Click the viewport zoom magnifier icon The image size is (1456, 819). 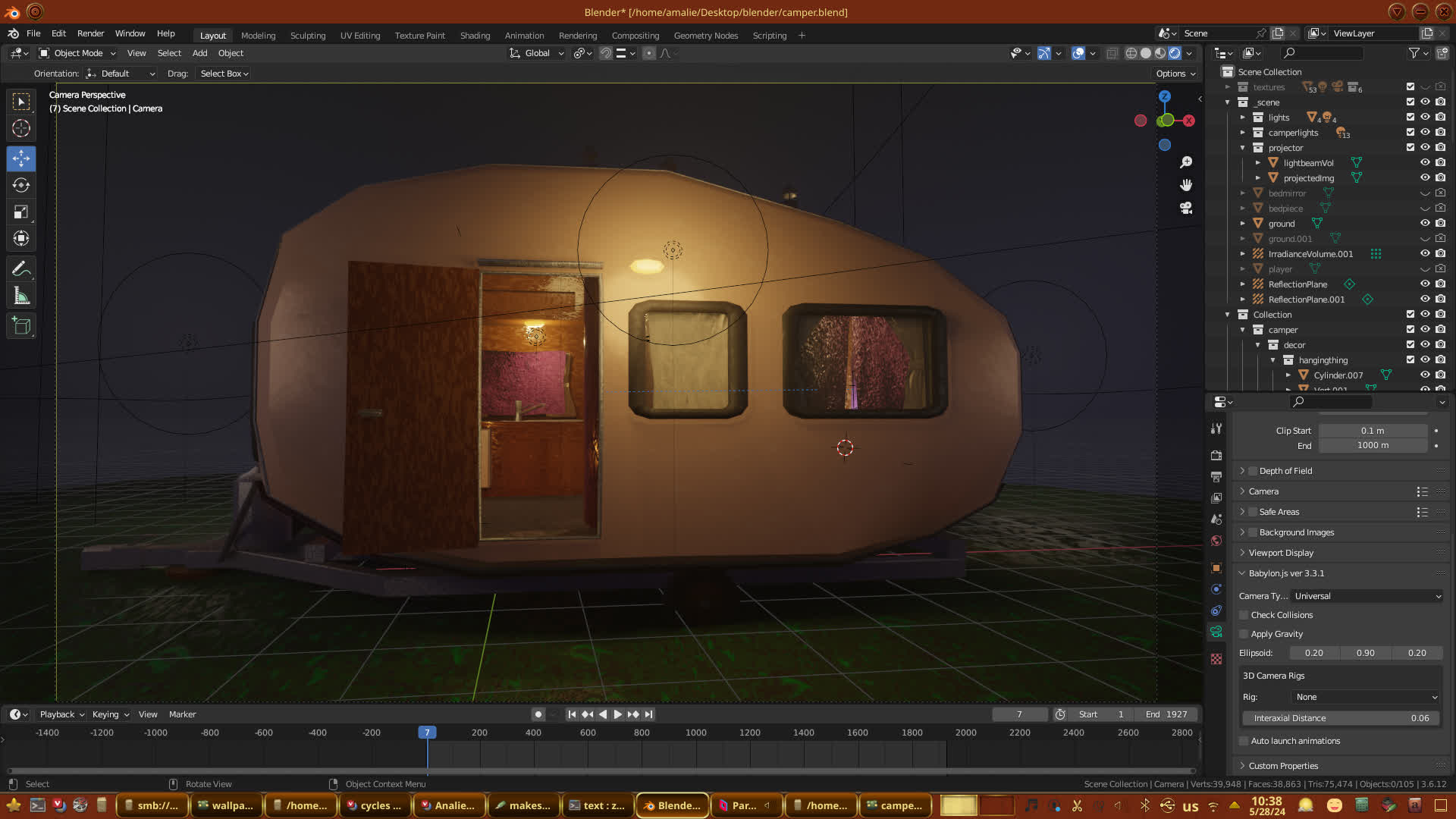click(1186, 162)
